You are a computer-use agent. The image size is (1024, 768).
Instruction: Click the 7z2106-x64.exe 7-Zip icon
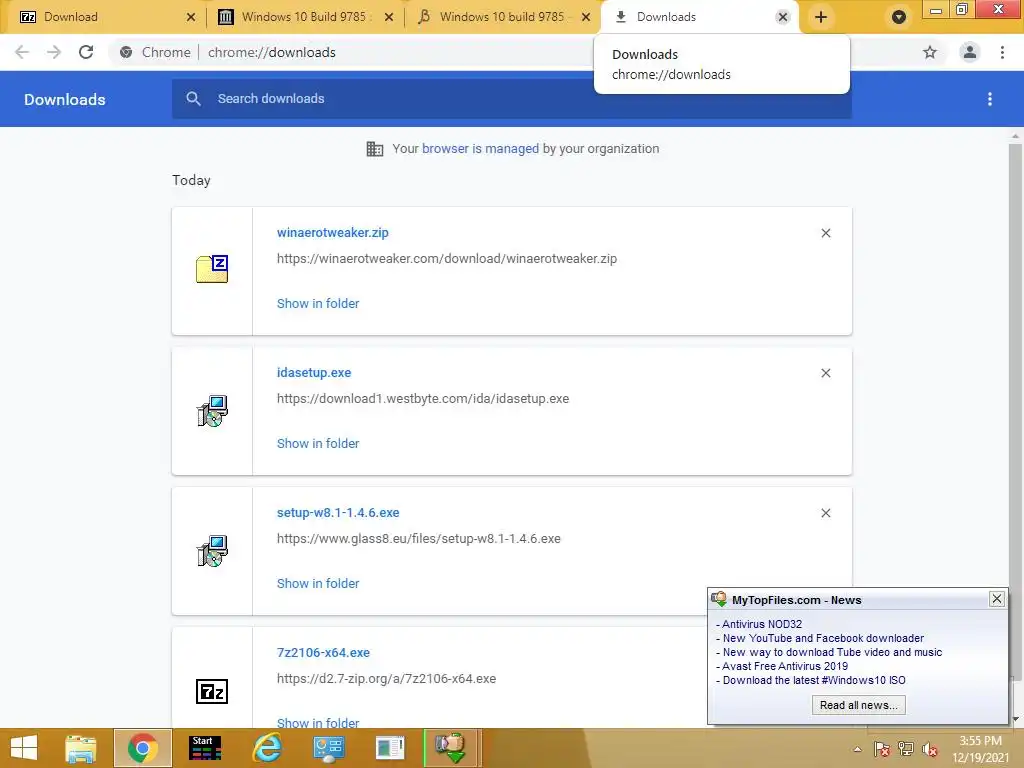click(x=212, y=691)
